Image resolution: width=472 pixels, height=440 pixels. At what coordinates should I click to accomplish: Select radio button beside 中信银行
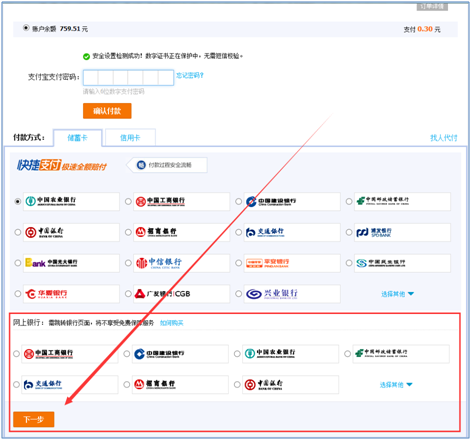pyautogui.click(x=128, y=263)
